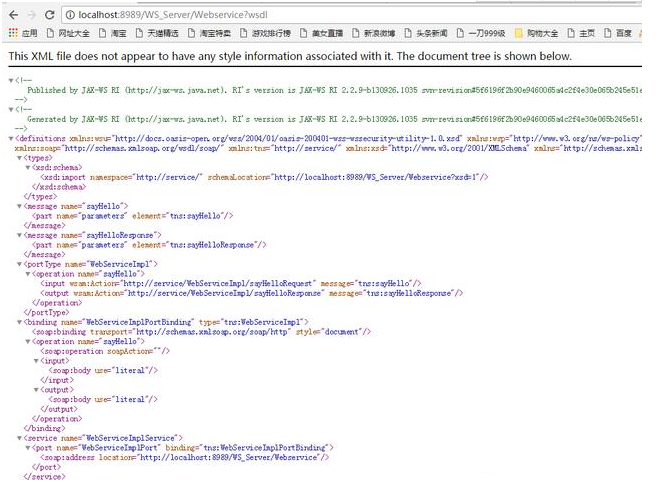Image resolution: width=670 pixels, height=482 pixels.
Task: Click the address bar with localhost:8989 URL
Action: click(352, 15)
